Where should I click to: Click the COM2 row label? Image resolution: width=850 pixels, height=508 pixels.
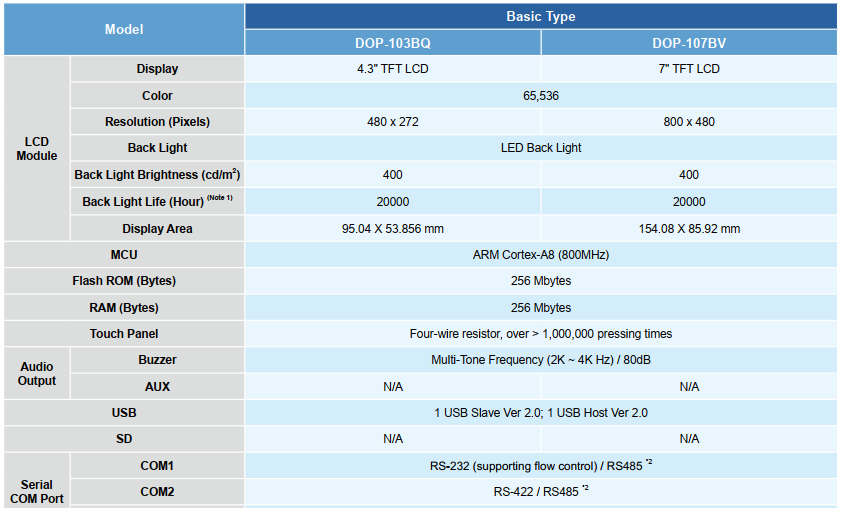pos(157,492)
